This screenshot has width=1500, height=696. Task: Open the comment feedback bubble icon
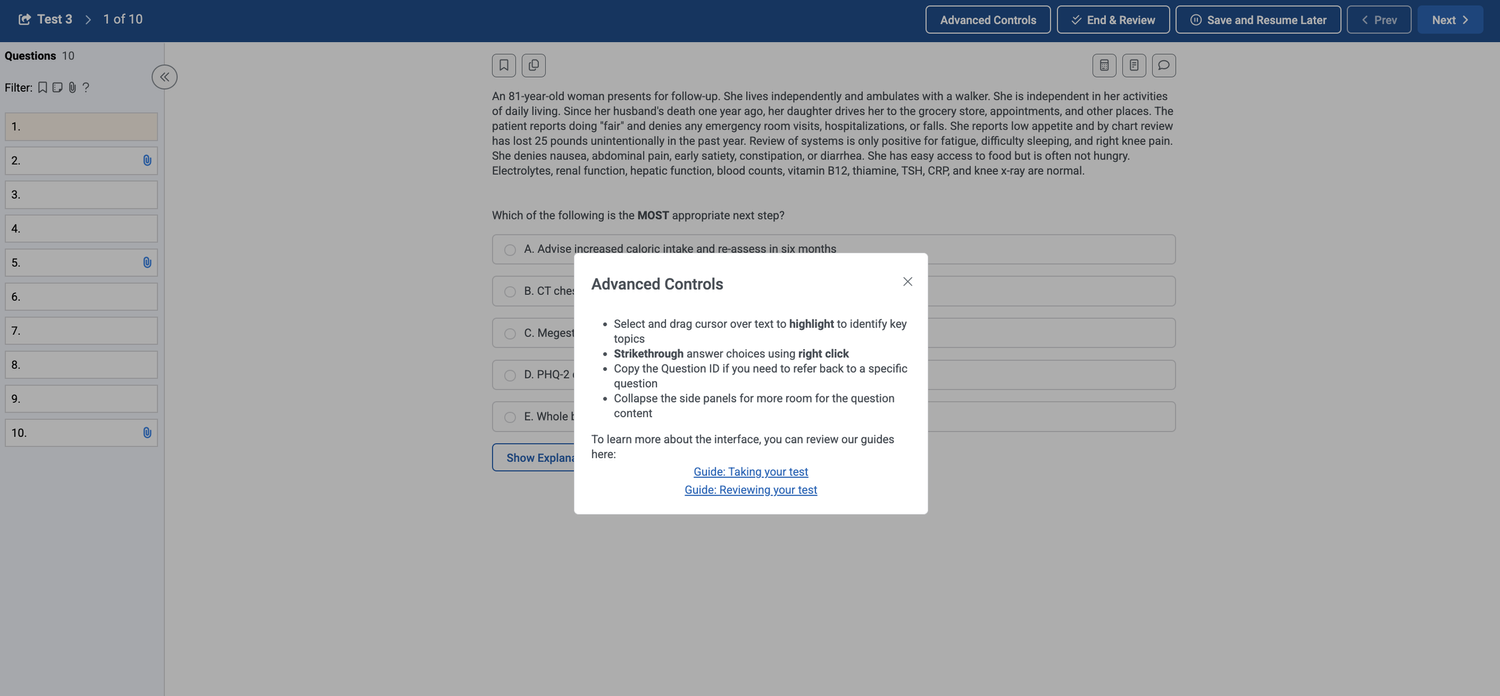point(1164,65)
